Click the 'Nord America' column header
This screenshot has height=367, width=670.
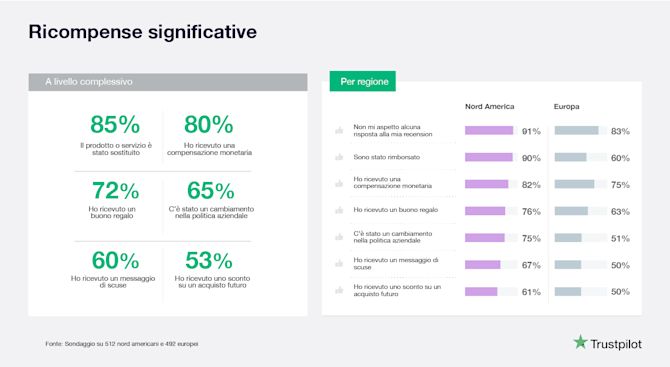click(x=490, y=106)
